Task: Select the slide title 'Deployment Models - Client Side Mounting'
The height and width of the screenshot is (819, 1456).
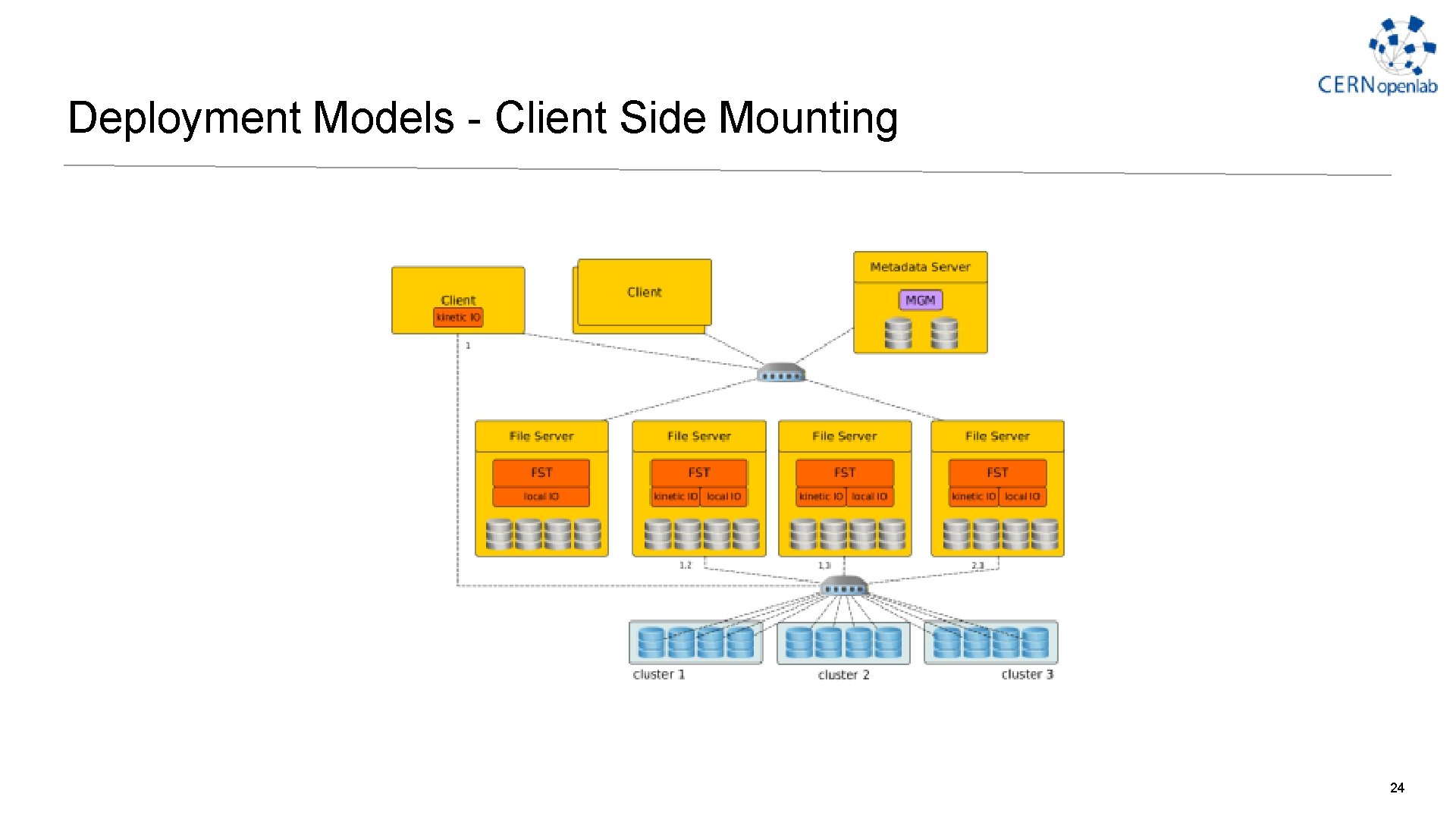Action: (483, 118)
